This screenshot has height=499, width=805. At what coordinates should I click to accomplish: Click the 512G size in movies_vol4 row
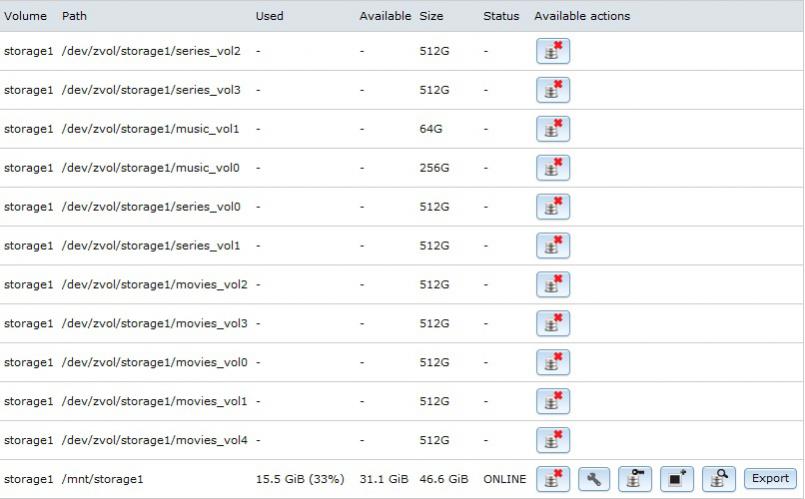point(434,440)
